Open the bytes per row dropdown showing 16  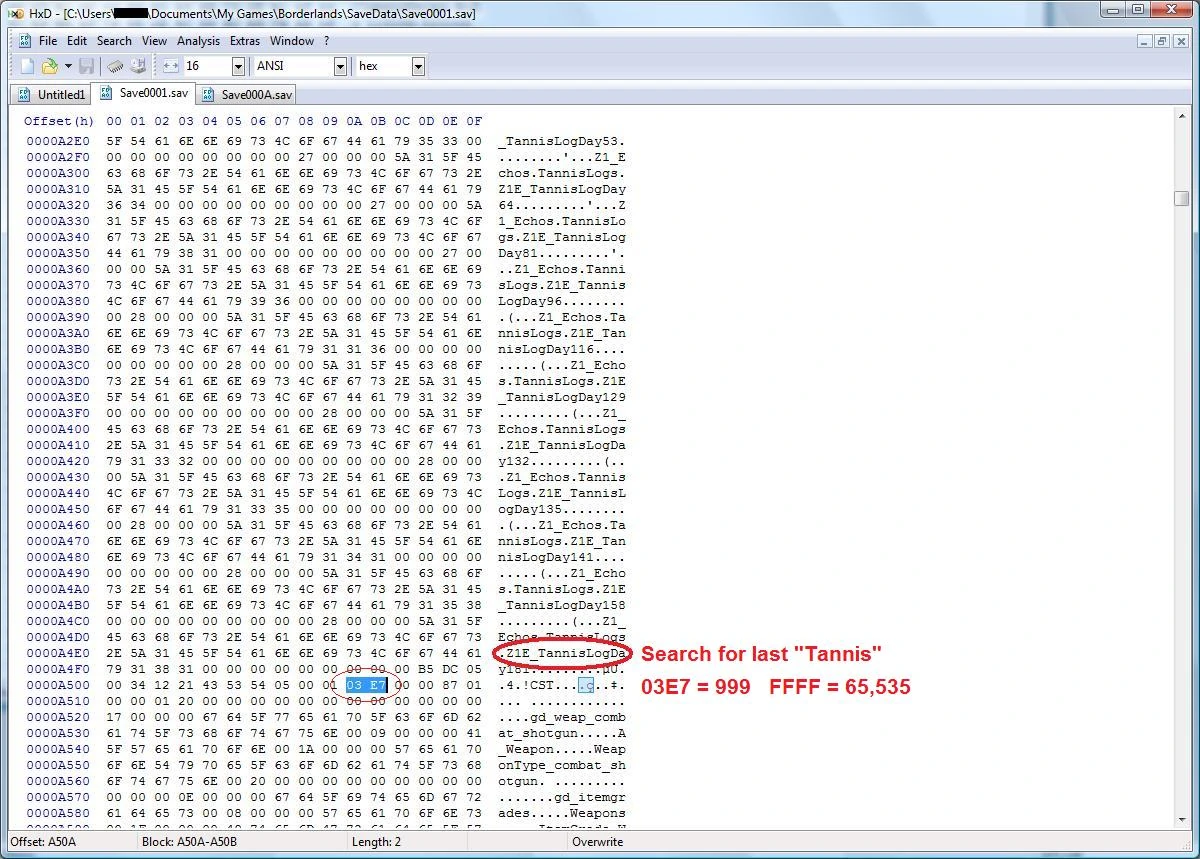238,66
